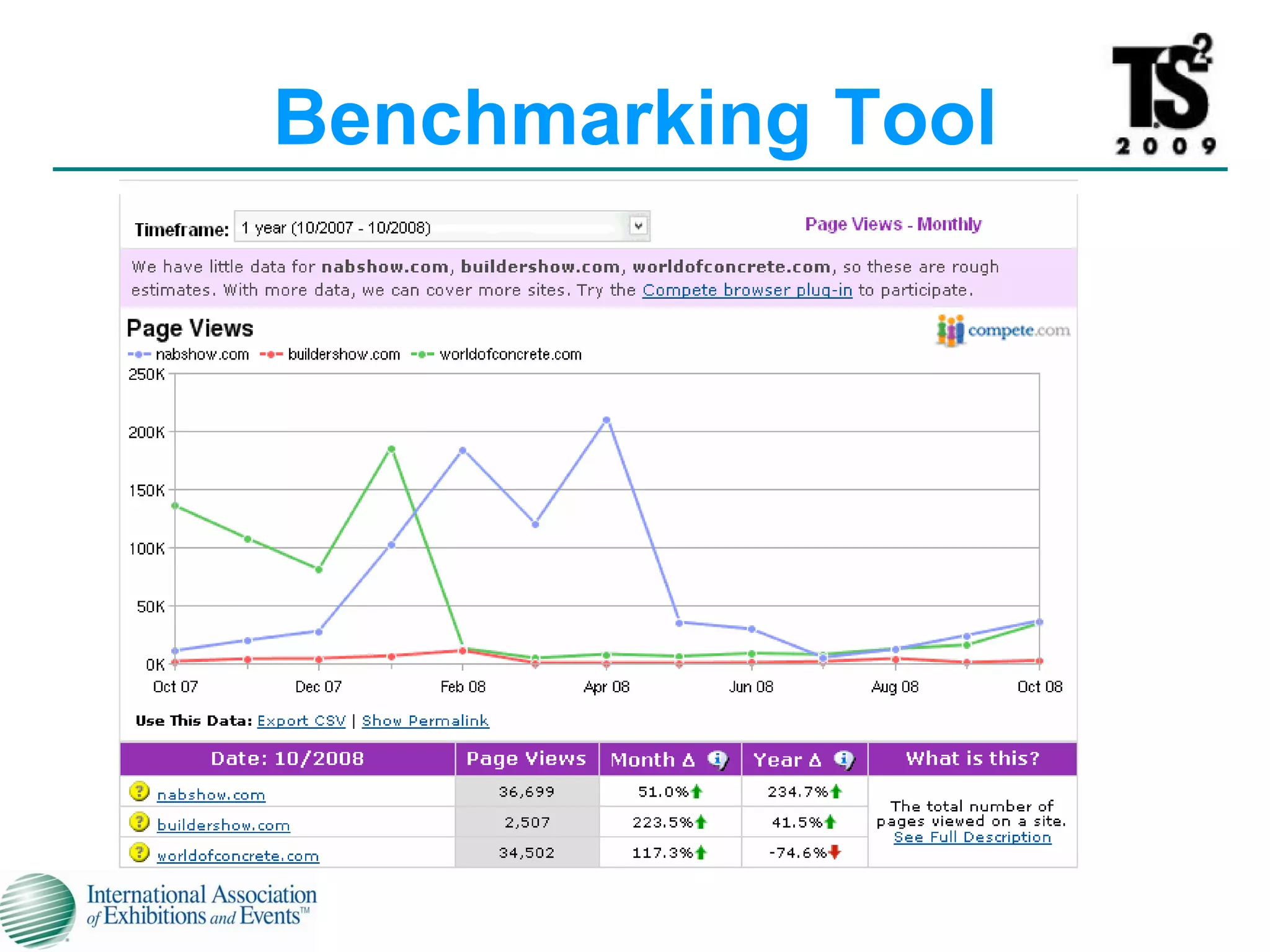The width and height of the screenshot is (1270, 952).
Task: Open the Timeframe dropdown arrow
Action: tap(638, 226)
